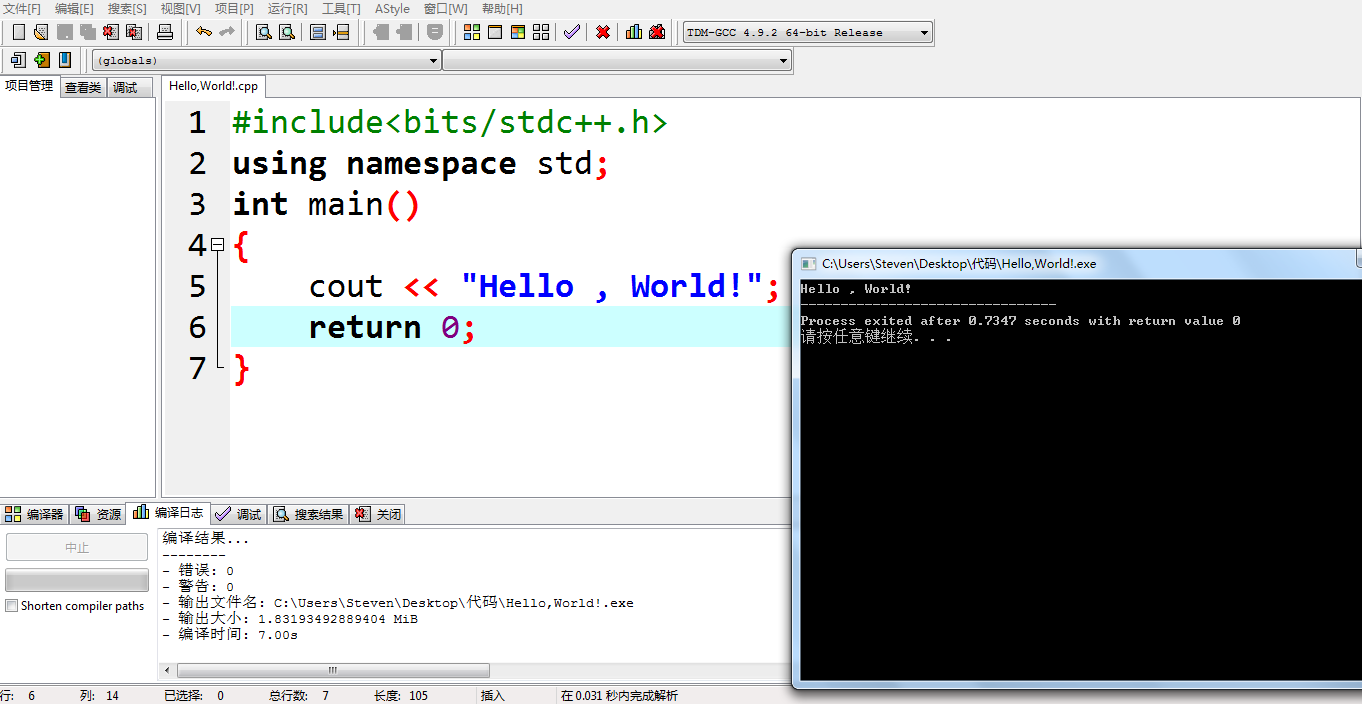The image size is (1362, 704).
Task: Select the 编译日志 bottom tab
Action: (x=168, y=512)
